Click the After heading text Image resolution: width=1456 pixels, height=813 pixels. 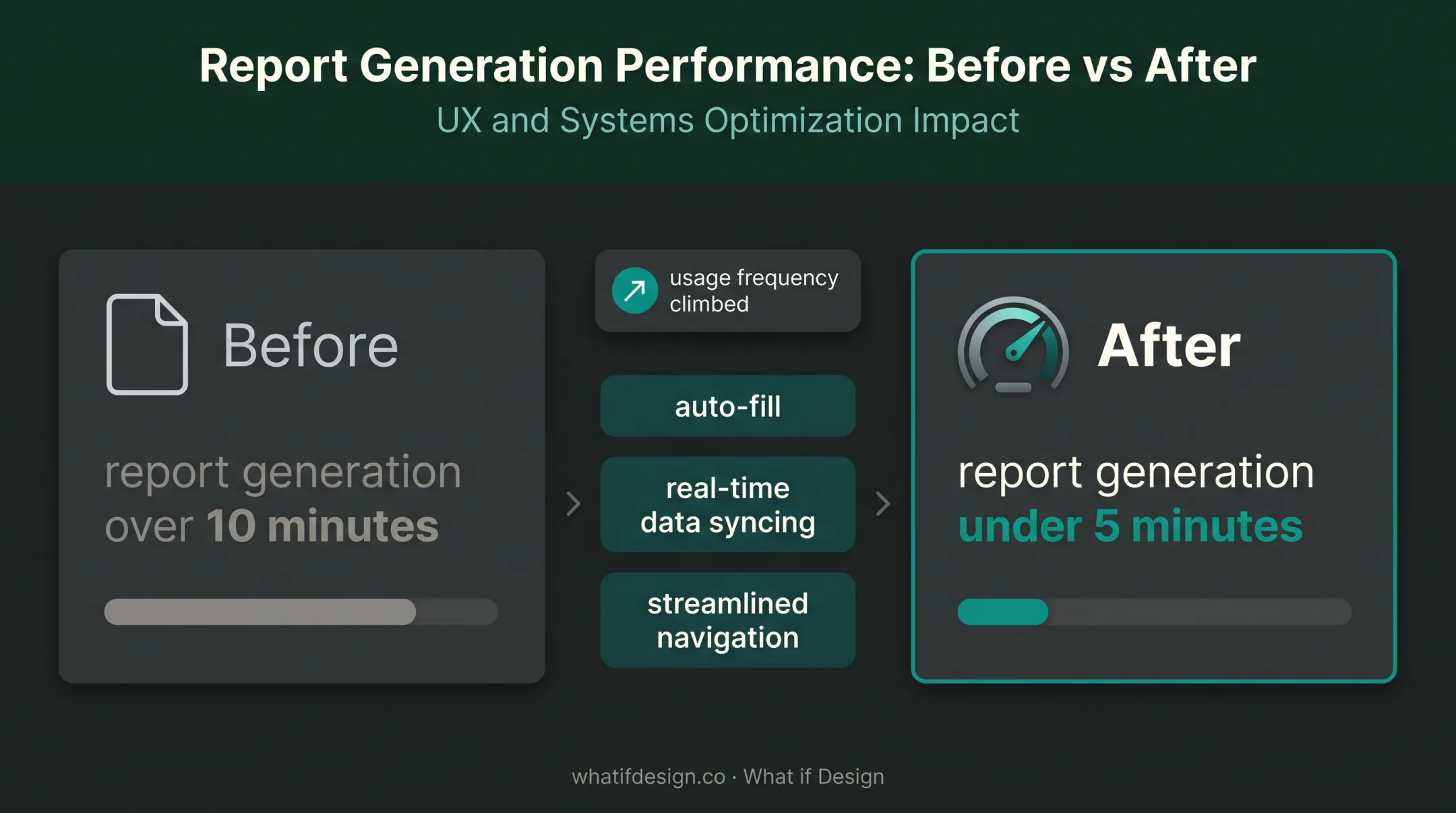[1170, 345]
